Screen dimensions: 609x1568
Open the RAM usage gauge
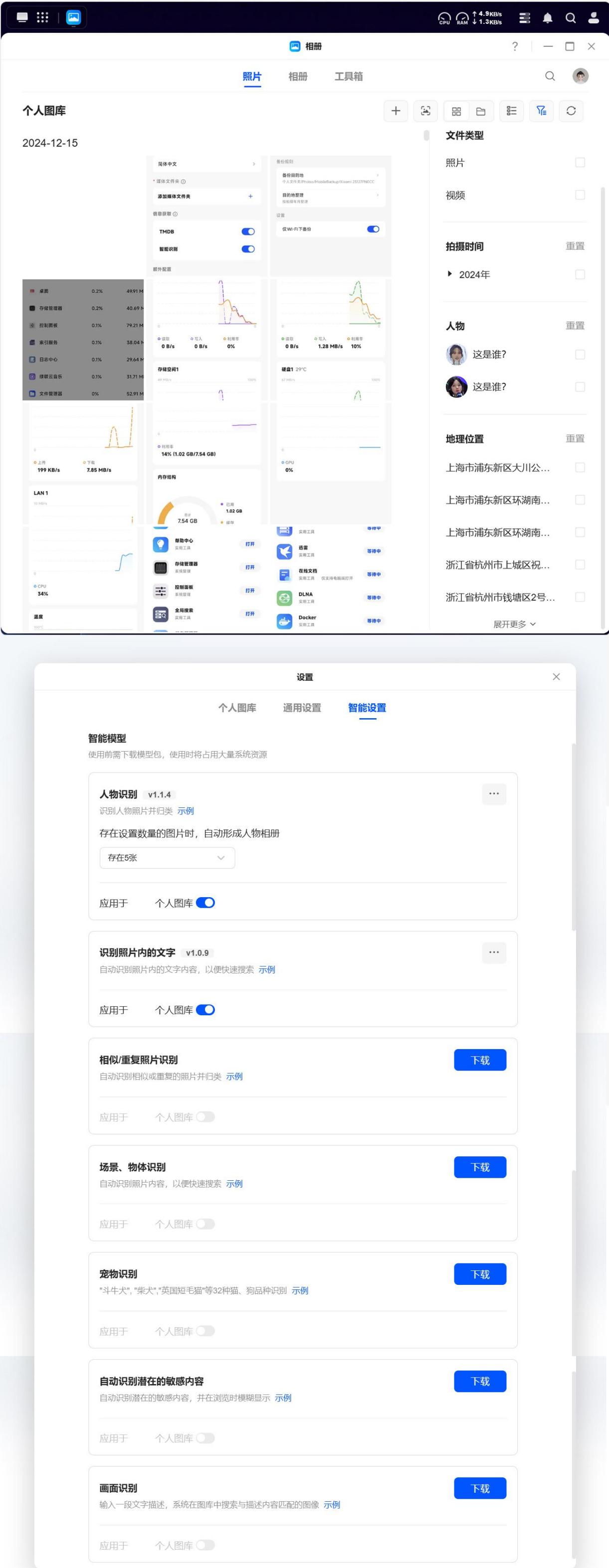tap(463, 18)
